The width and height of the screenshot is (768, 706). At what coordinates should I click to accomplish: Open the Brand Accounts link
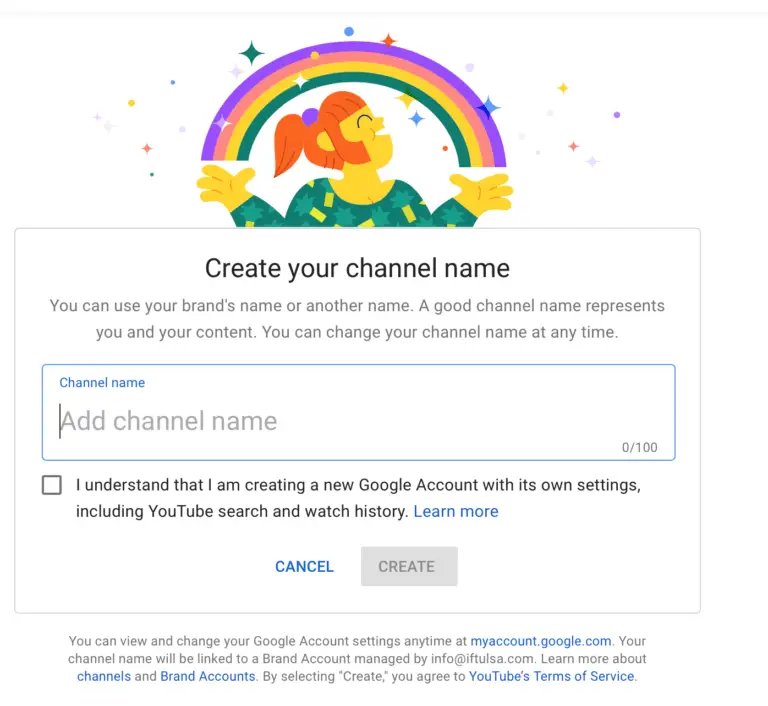[207, 676]
